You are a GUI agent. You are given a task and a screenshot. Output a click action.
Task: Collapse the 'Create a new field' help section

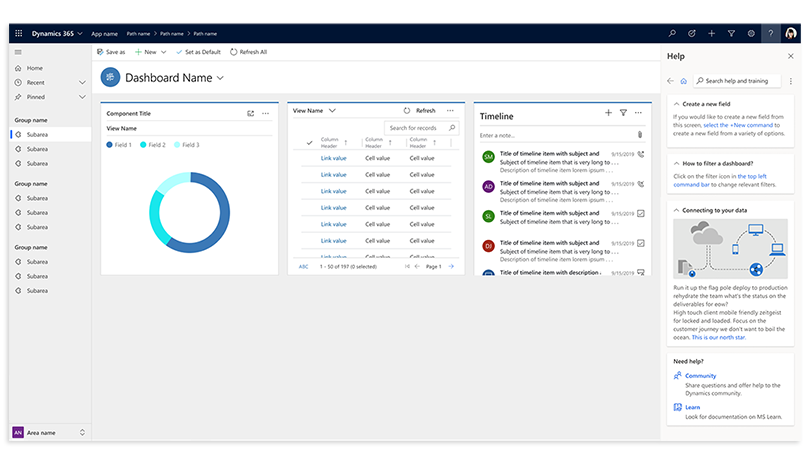(675, 103)
